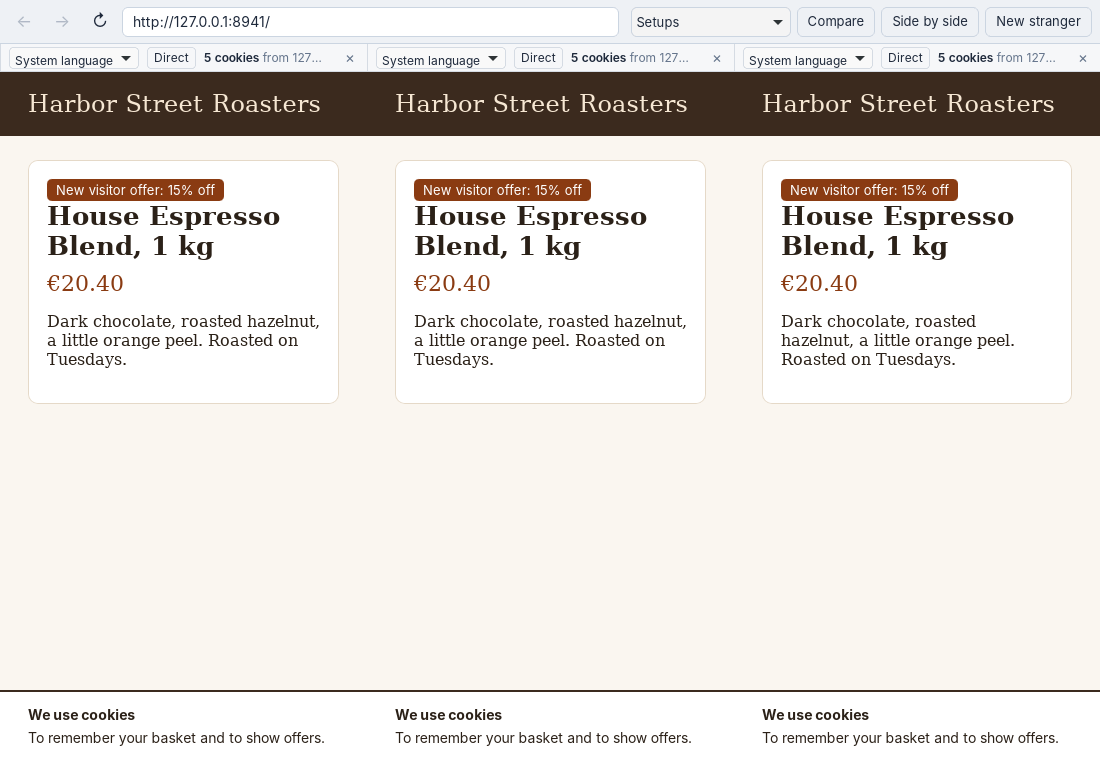This screenshot has width=1100, height=760.
Task: Click 'To remember your basket' text, left pane
Action: tap(176, 738)
